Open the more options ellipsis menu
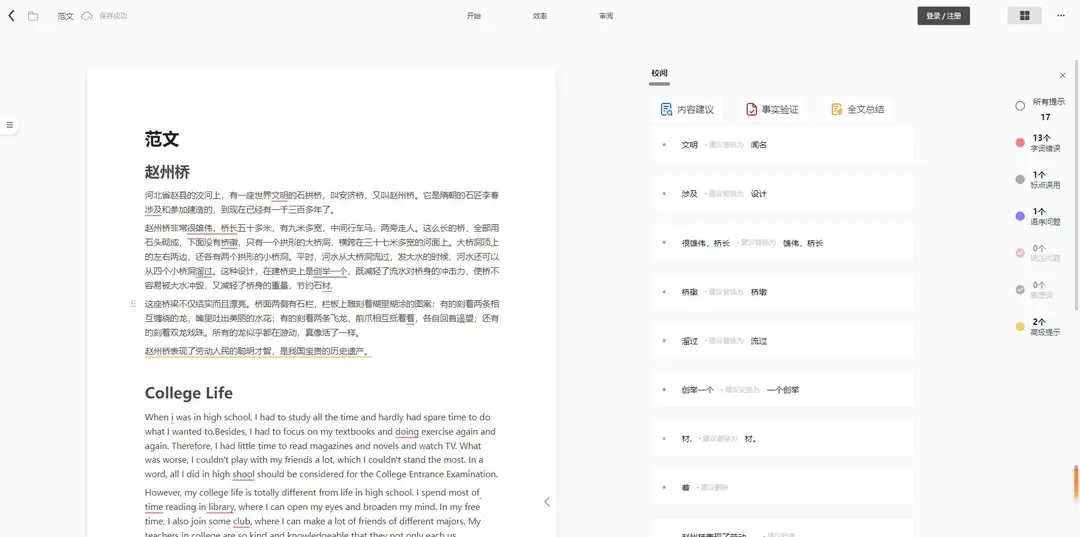 tap(1061, 16)
